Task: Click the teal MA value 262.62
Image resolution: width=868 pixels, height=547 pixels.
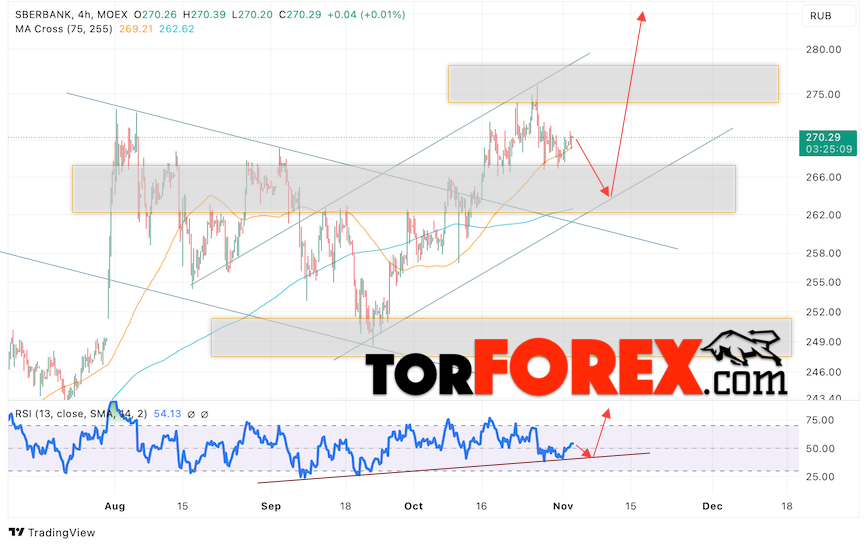Action: pyautogui.click(x=177, y=29)
